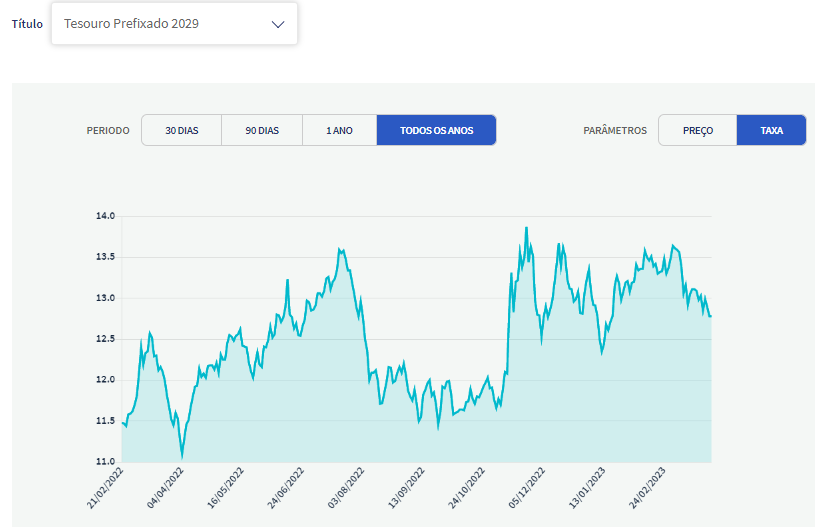This screenshot has height=527, width=815.
Task: Select the 90 DIAS period
Action: [x=262, y=130]
